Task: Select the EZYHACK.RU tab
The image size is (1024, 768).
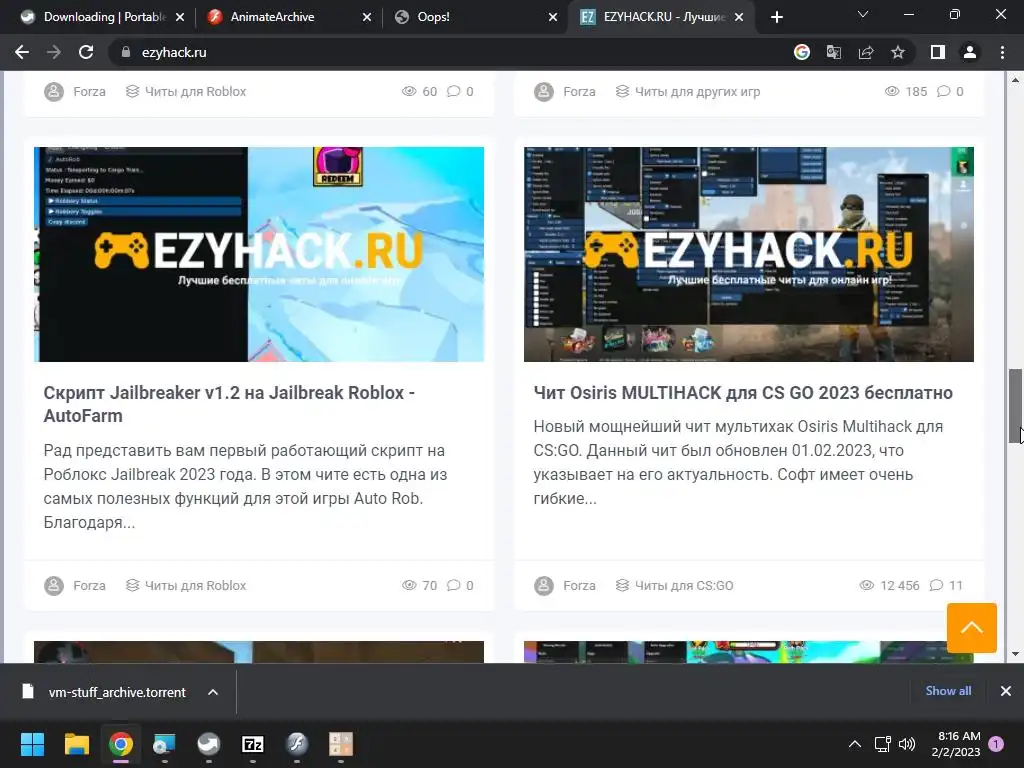Action: coord(664,17)
